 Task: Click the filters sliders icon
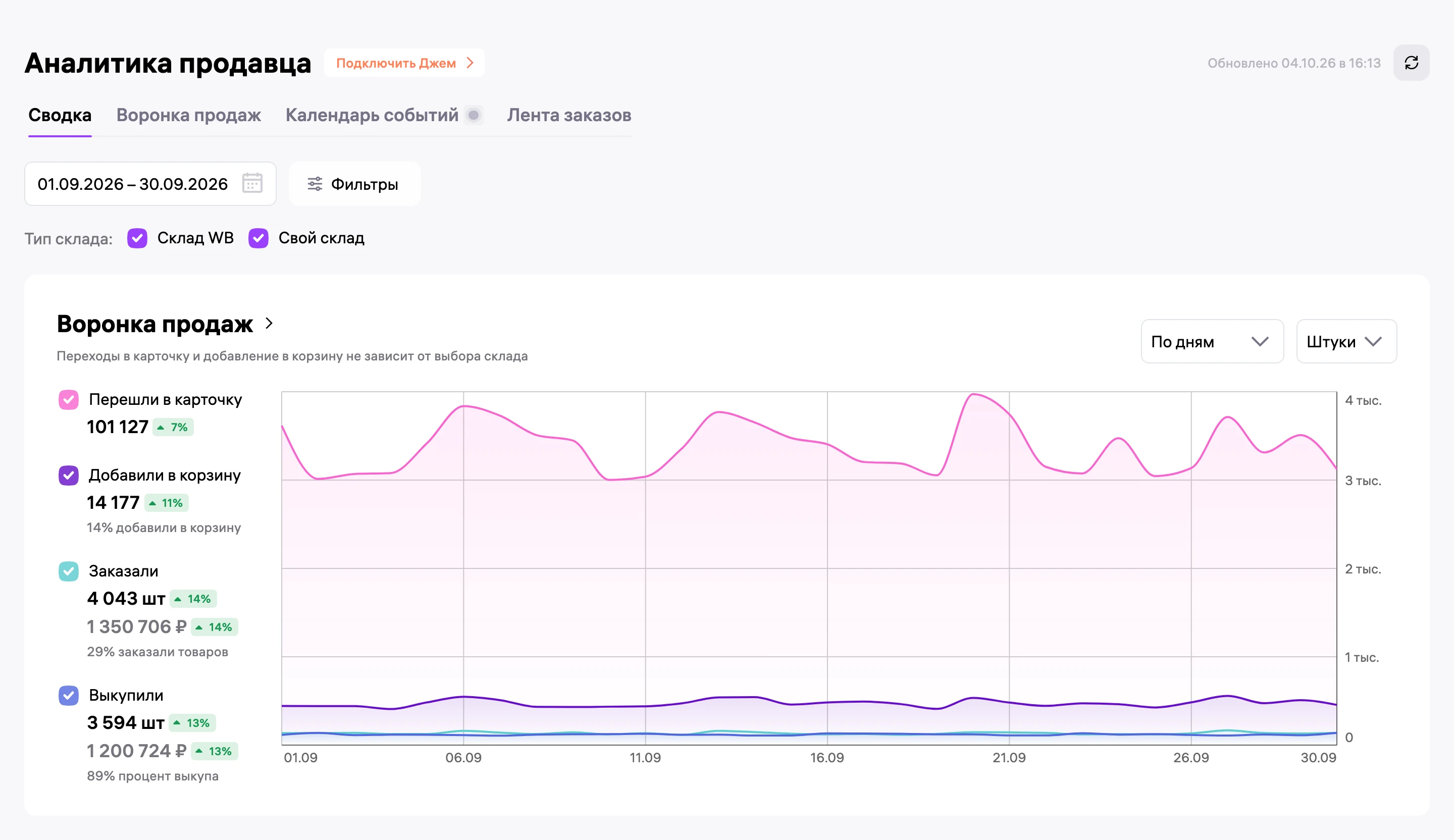click(315, 184)
